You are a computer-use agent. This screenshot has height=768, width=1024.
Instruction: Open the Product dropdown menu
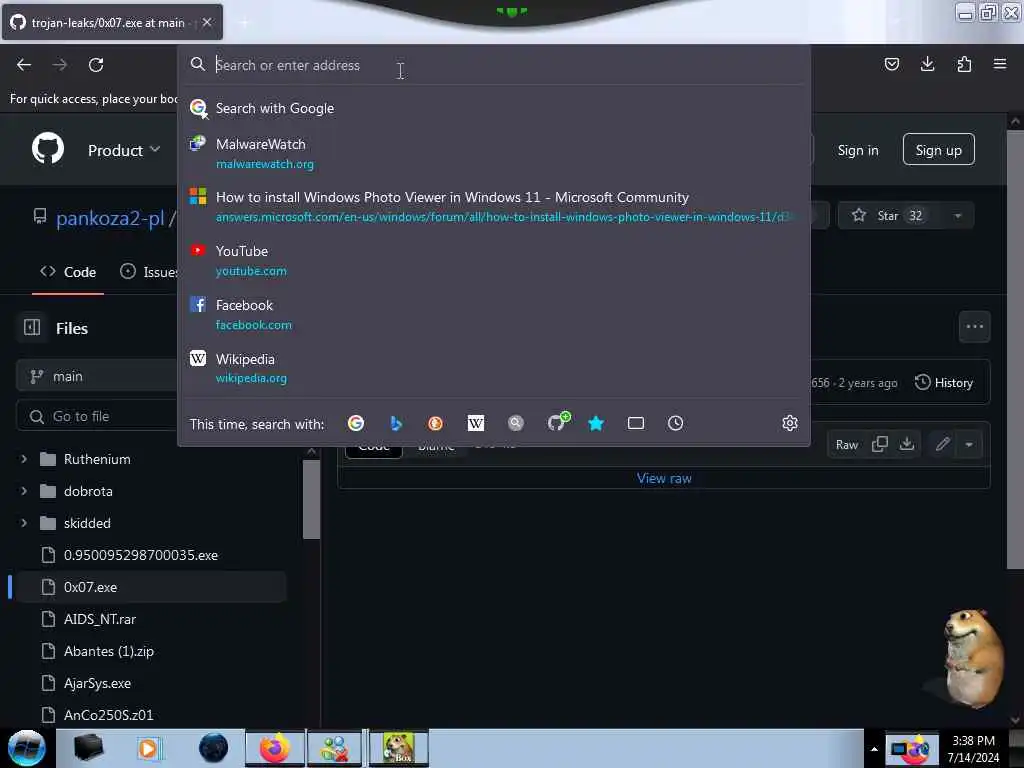point(124,150)
